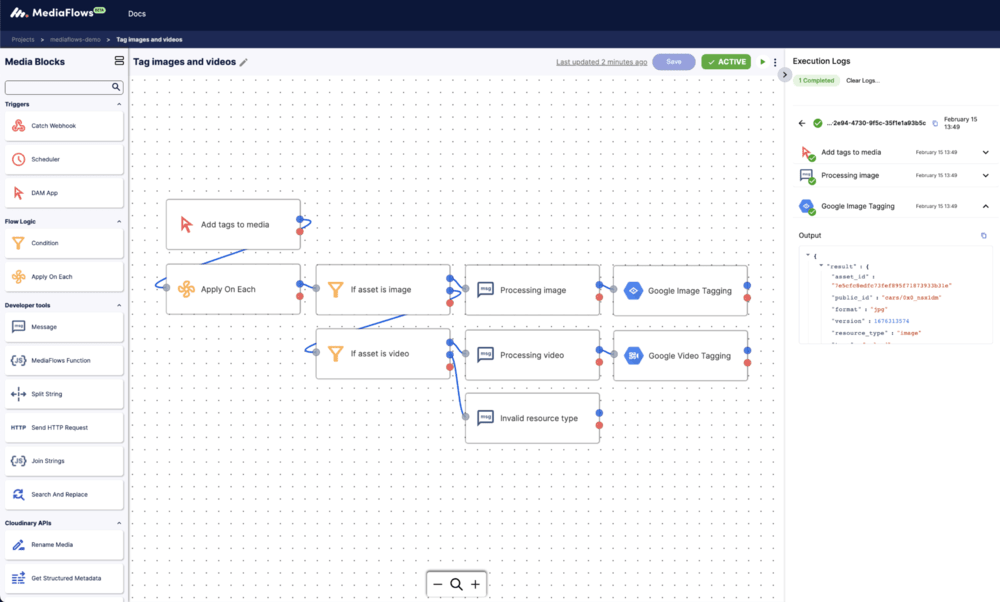Toggle the ACTIVE status button
Viewport: 1000px width, 602px height.
tap(726, 62)
